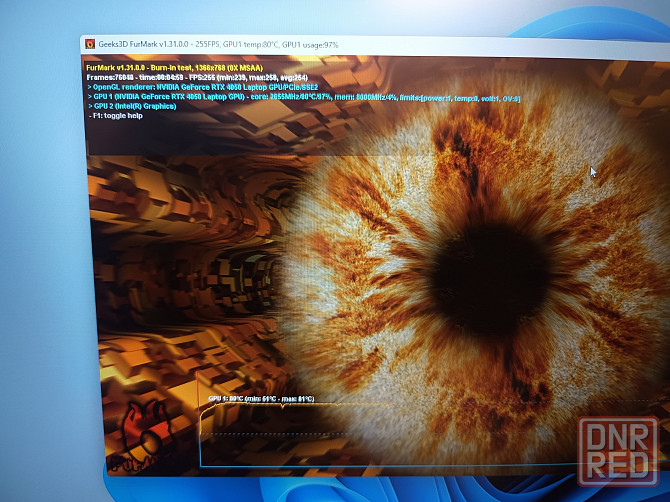Click the "F1: toggle help" overlay line

[130, 116]
